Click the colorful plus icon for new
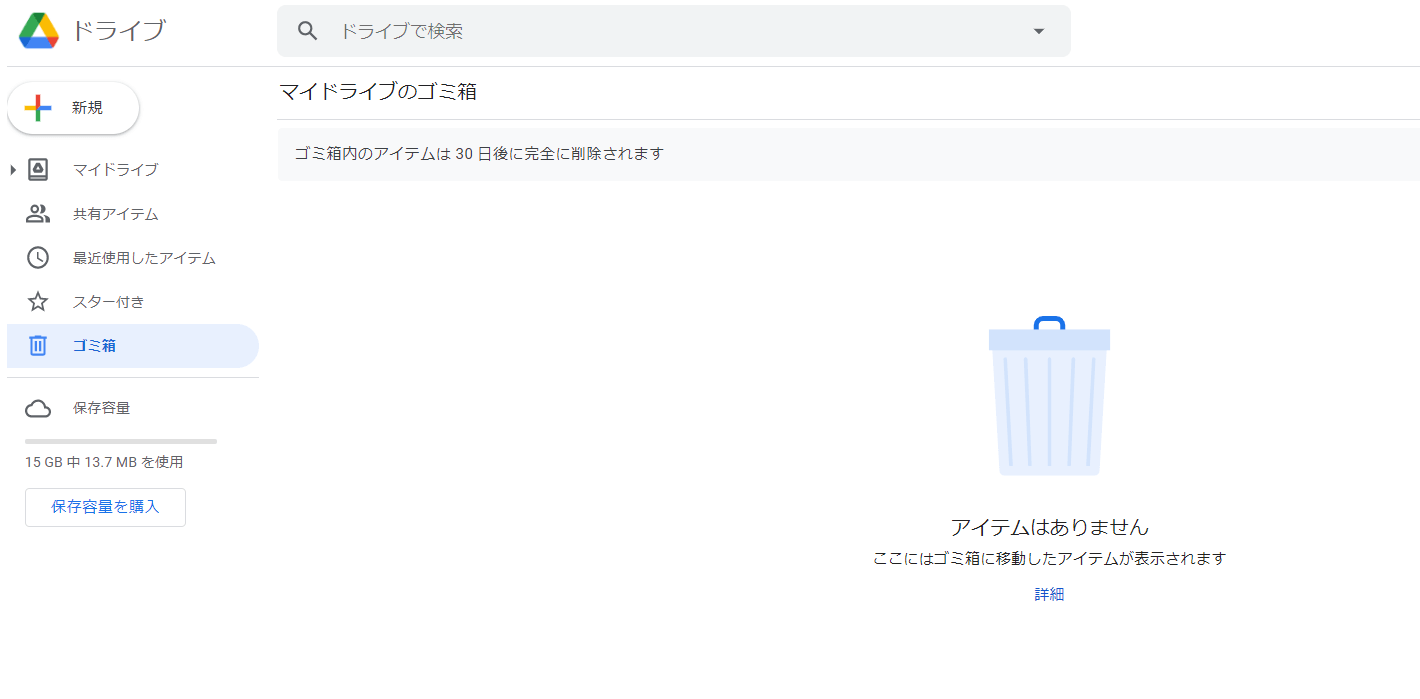The width and height of the screenshot is (1420, 699). click(x=38, y=108)
